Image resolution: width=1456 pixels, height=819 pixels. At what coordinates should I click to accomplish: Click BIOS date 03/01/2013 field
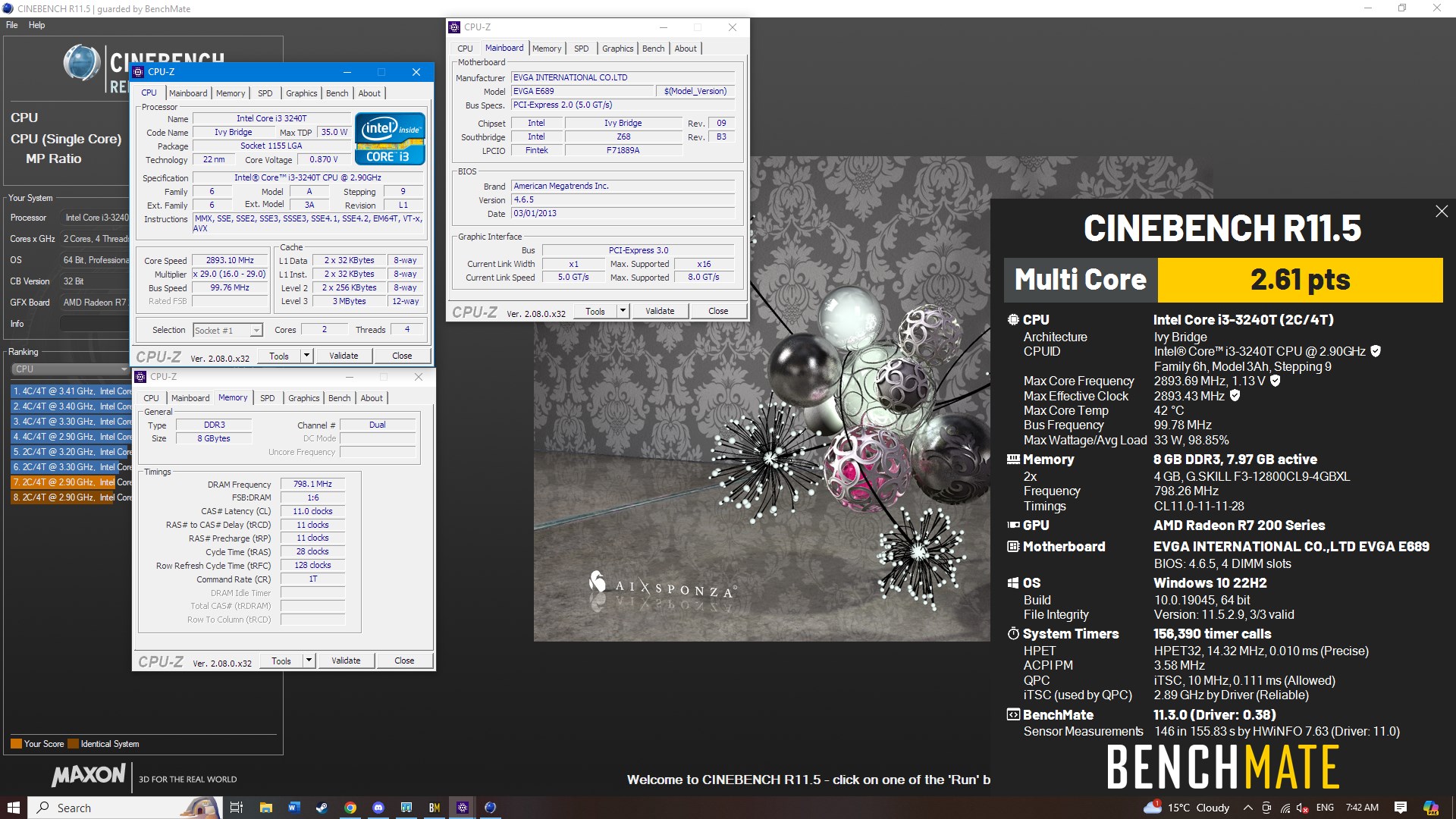(x=623, y=213)
